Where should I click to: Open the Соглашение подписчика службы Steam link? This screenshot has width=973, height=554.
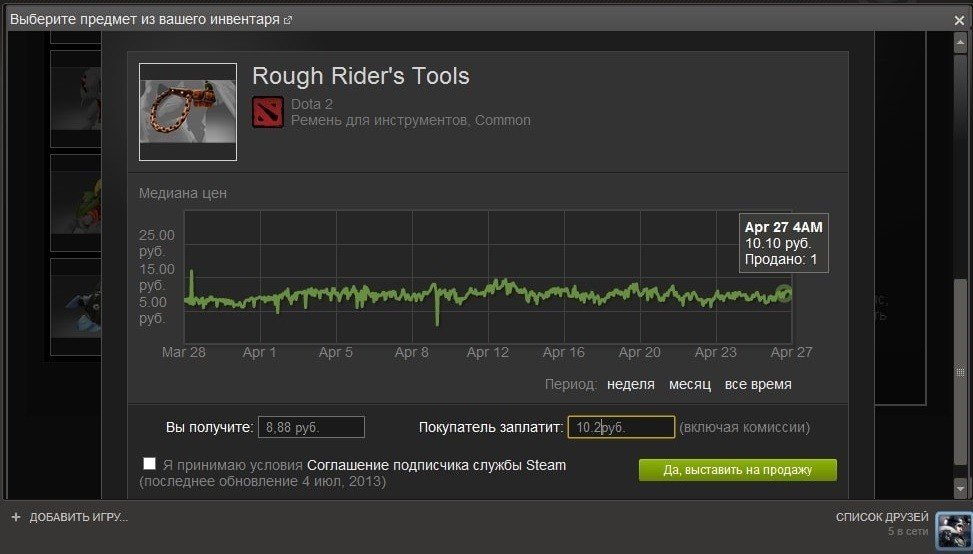[x=436, y=465]
